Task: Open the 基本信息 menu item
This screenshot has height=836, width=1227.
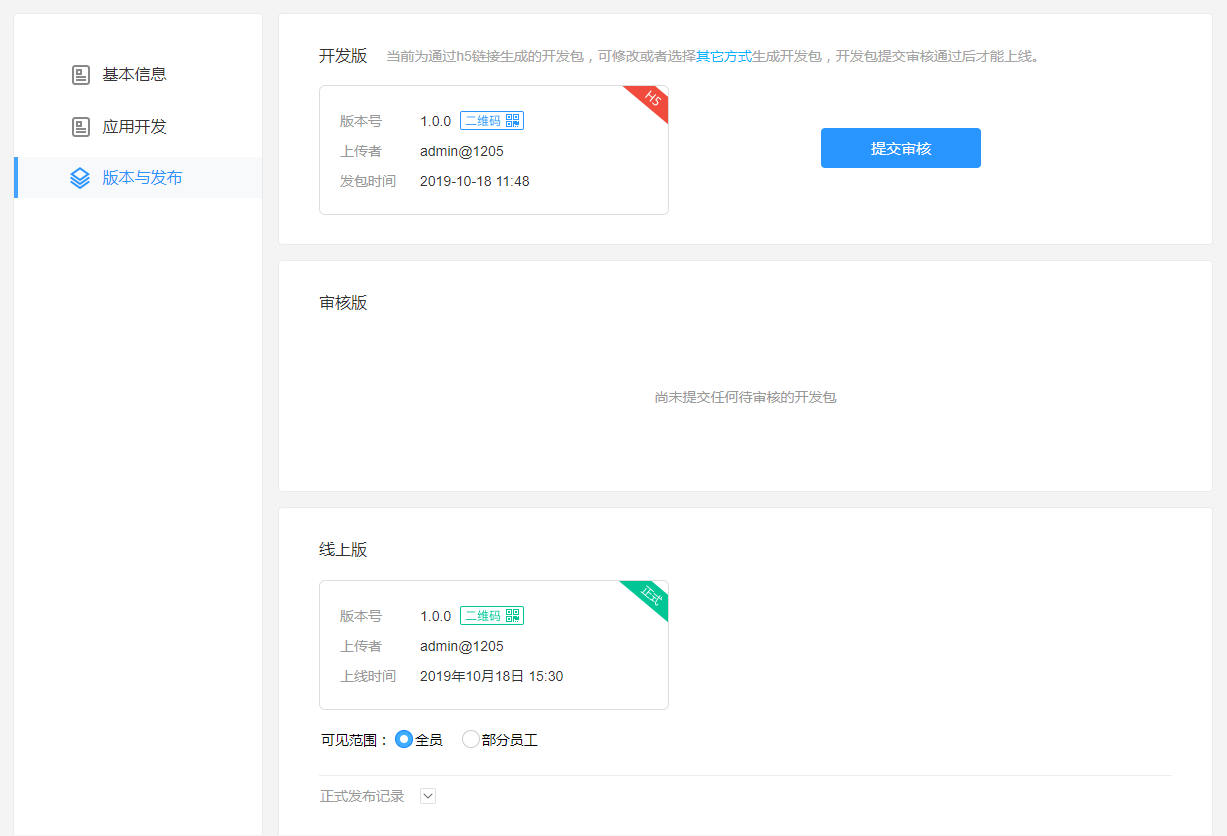Action: 134,75
